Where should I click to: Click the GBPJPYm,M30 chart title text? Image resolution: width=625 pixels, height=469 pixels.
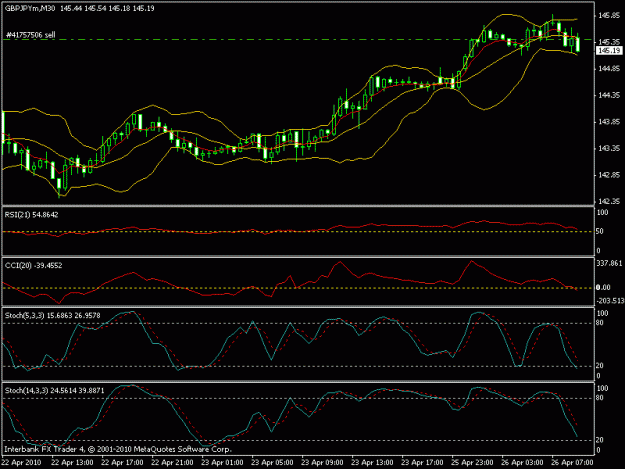click(x=30, y=8)
